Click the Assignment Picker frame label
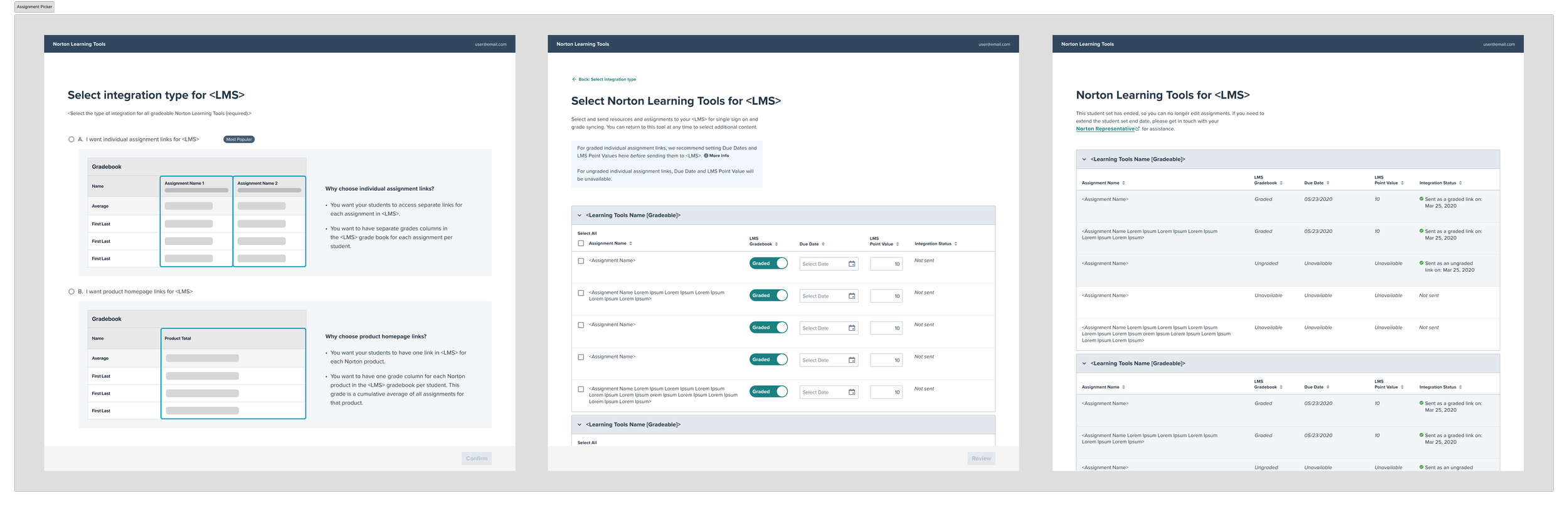 pos(34,7)
